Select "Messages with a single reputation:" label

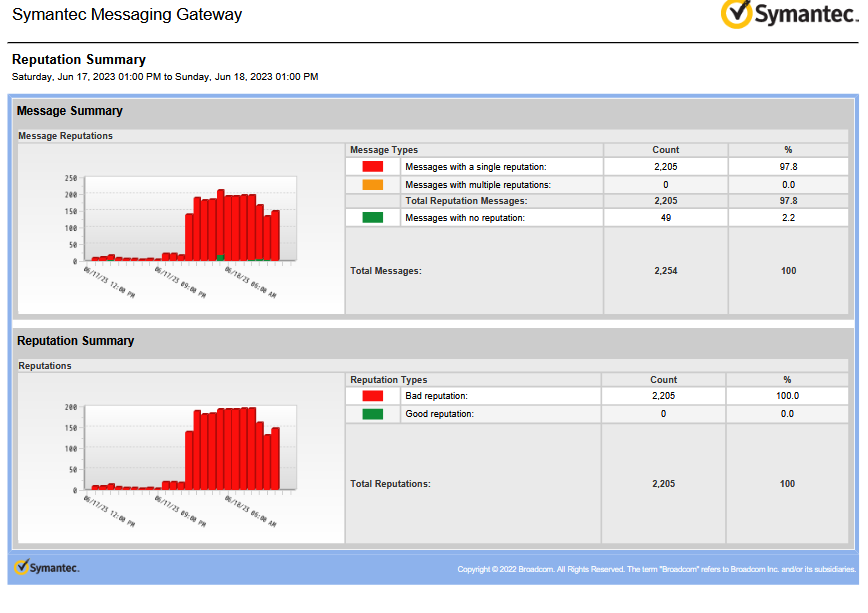476,167
